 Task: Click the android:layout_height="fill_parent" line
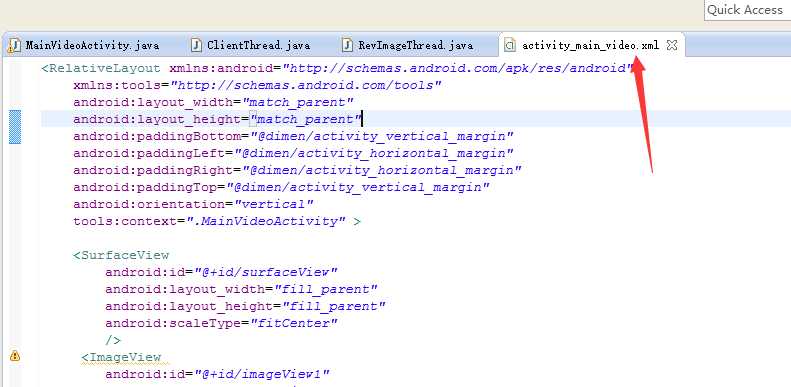coord(245,306)
